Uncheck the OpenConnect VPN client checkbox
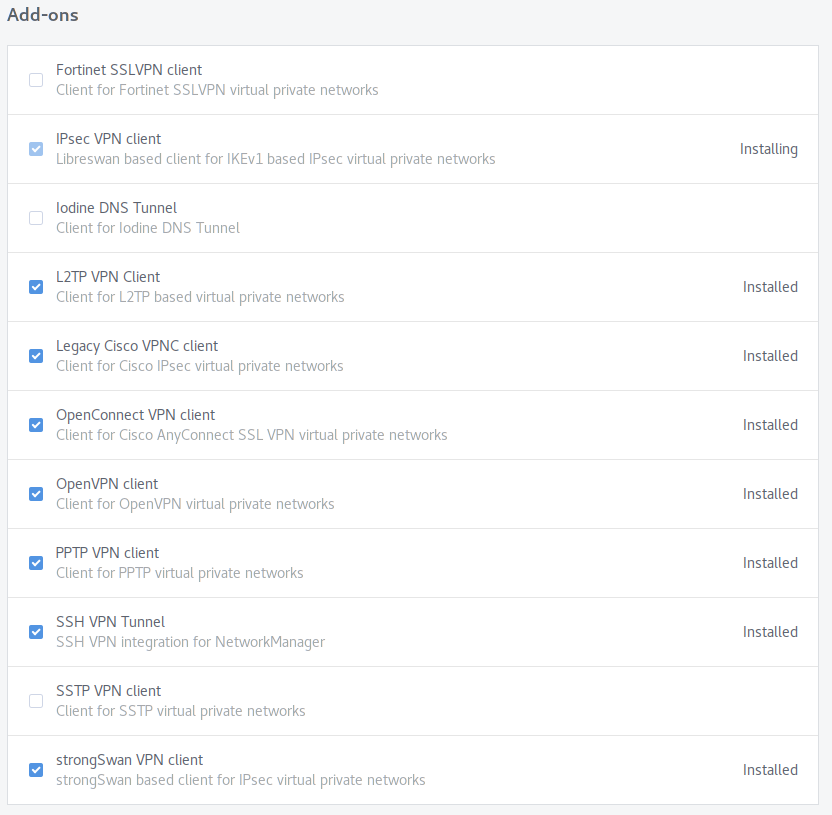The height and width of the screenshot is (815, 832). [36, 425]
